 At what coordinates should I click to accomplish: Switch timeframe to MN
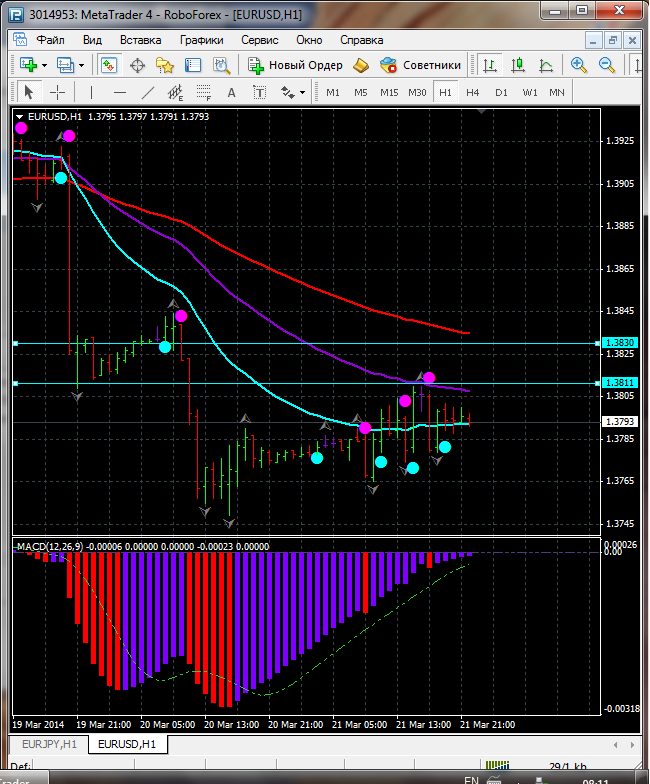coord(556,92)
